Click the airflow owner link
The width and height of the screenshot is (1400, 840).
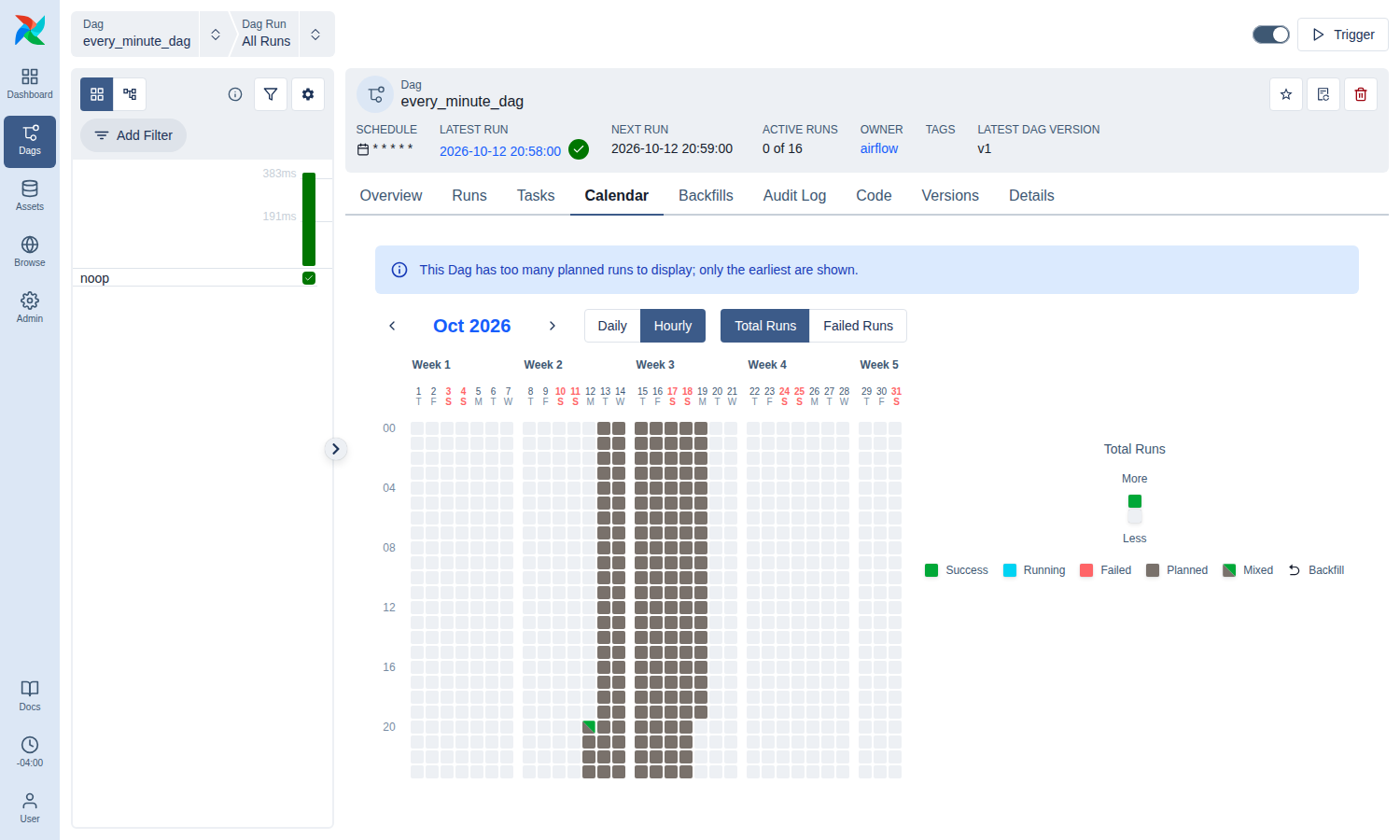pos(879,148)
